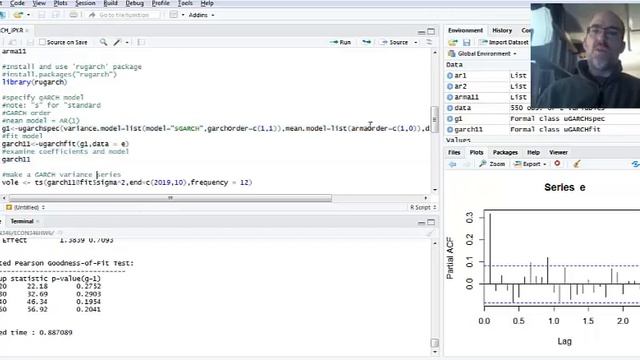640x360 pixels.
Task: Click the remove current plot red icon
Action: tap(557, 164)
